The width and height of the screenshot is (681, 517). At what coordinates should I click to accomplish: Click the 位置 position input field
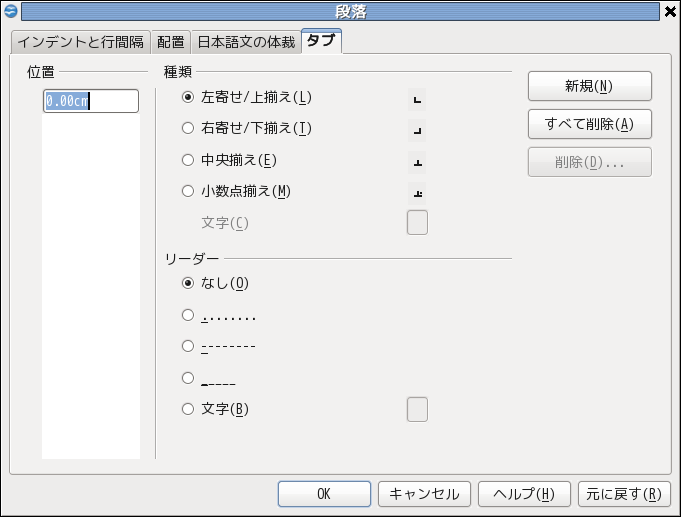tap(91, 101)
